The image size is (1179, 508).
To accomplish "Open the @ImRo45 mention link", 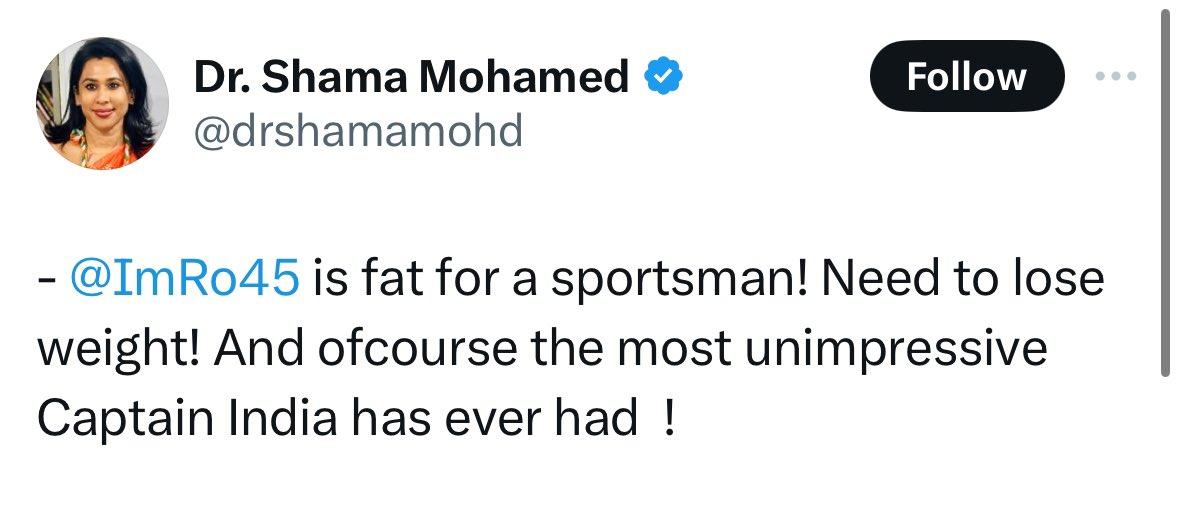I will tap(184, 281).
